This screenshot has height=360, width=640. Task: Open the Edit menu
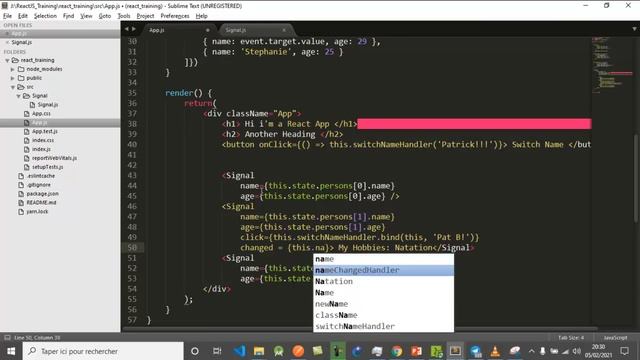(23, 16)
